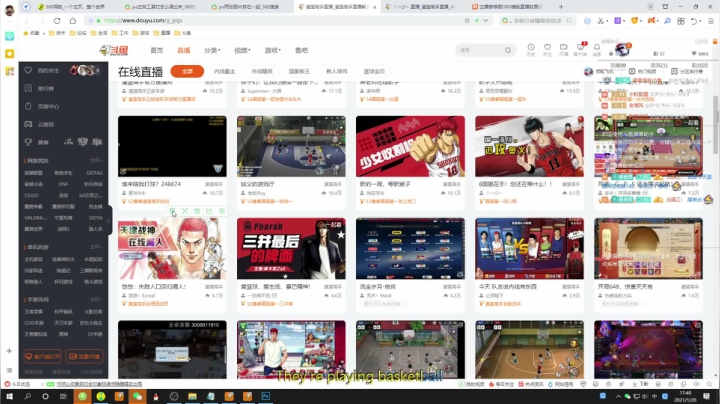
Task: Reload the page with browser refresh icon
Action: (x=57, y=21)
